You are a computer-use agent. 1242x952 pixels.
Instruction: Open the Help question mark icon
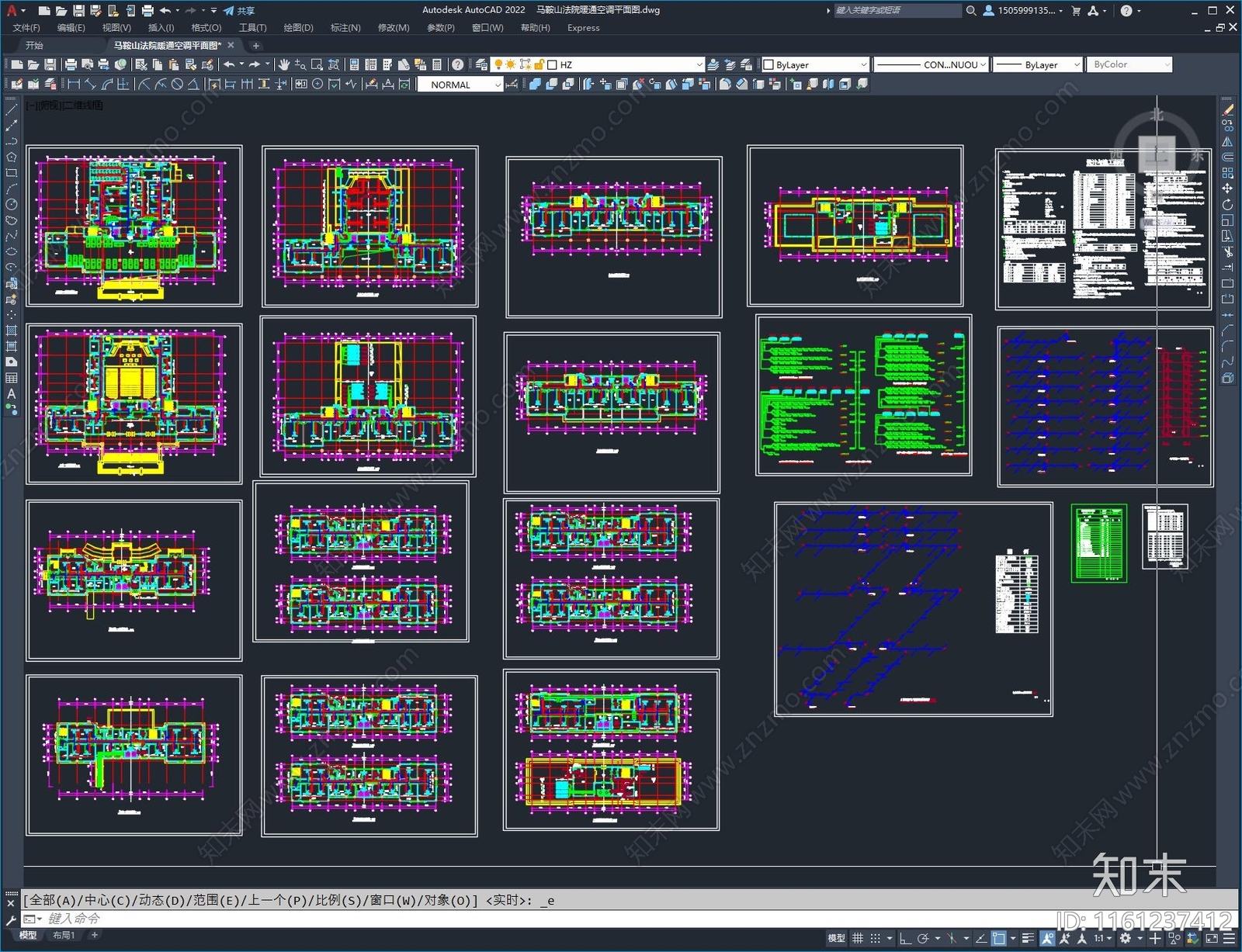[x=458, y=65]
